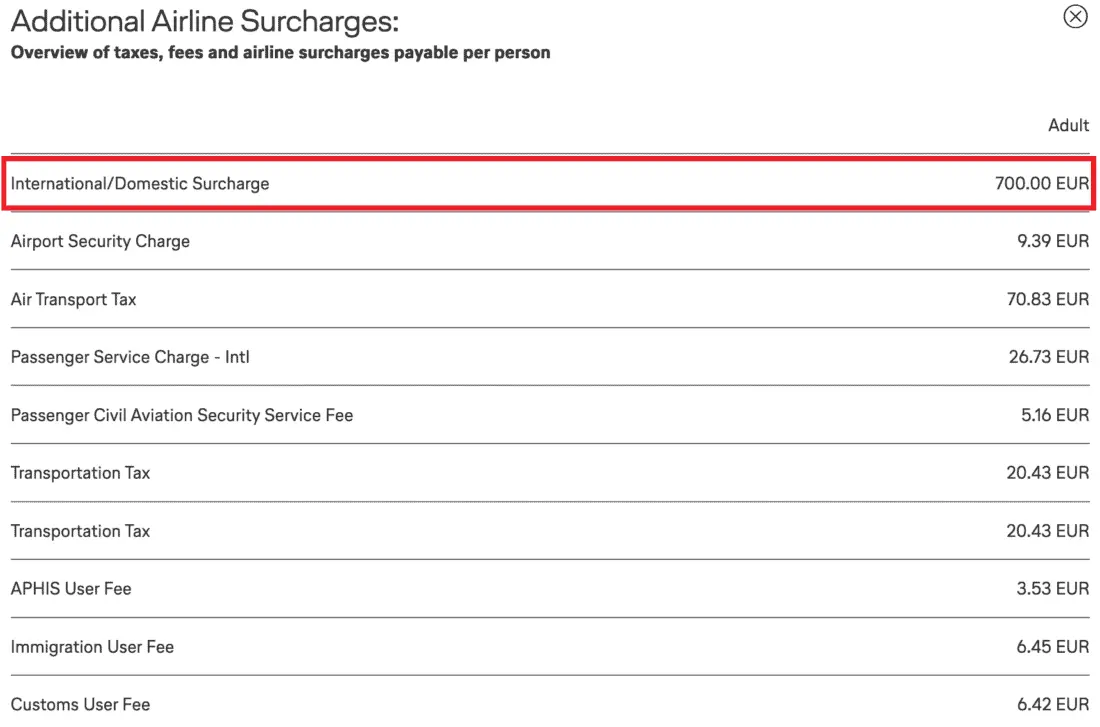Image resolution: width=1100 pixels, height=727 pixels.
Task: Select the 5.16 EUR fee amount
Action: point(1055,415)
